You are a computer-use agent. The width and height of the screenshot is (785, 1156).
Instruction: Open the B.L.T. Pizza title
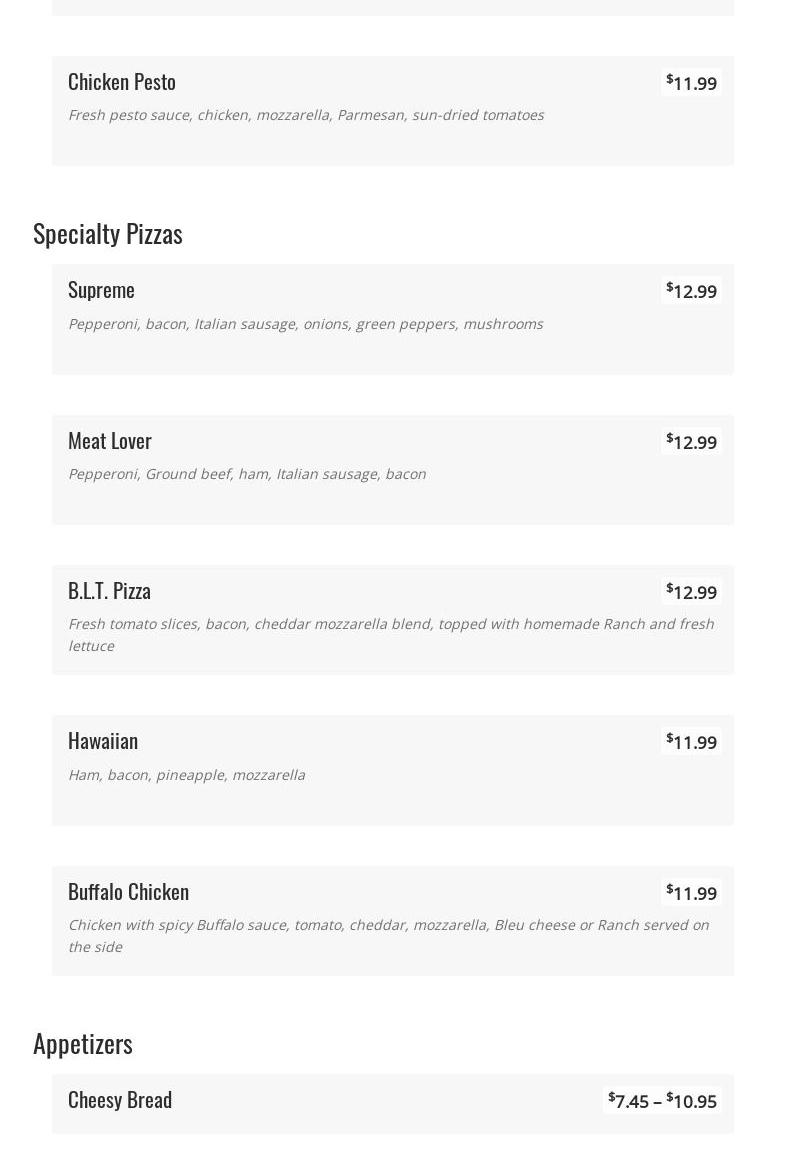(109, 591)
